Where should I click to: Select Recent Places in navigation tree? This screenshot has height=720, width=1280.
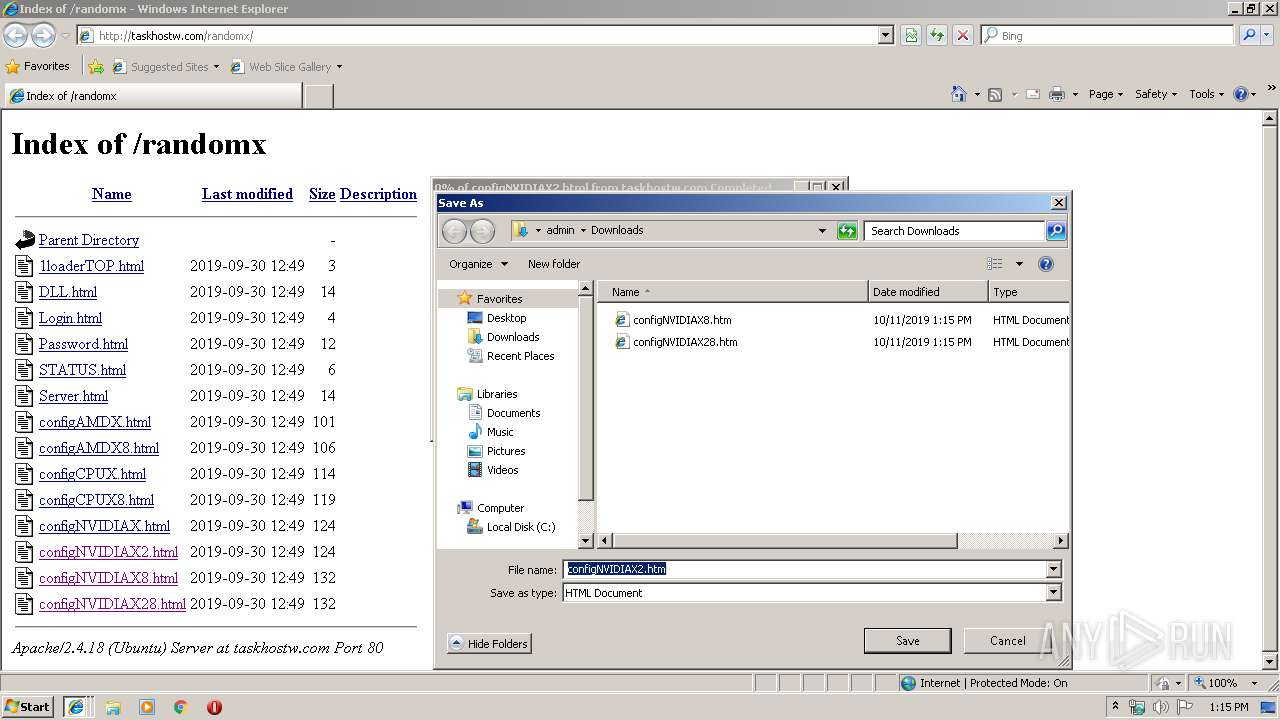coord(520,356)
